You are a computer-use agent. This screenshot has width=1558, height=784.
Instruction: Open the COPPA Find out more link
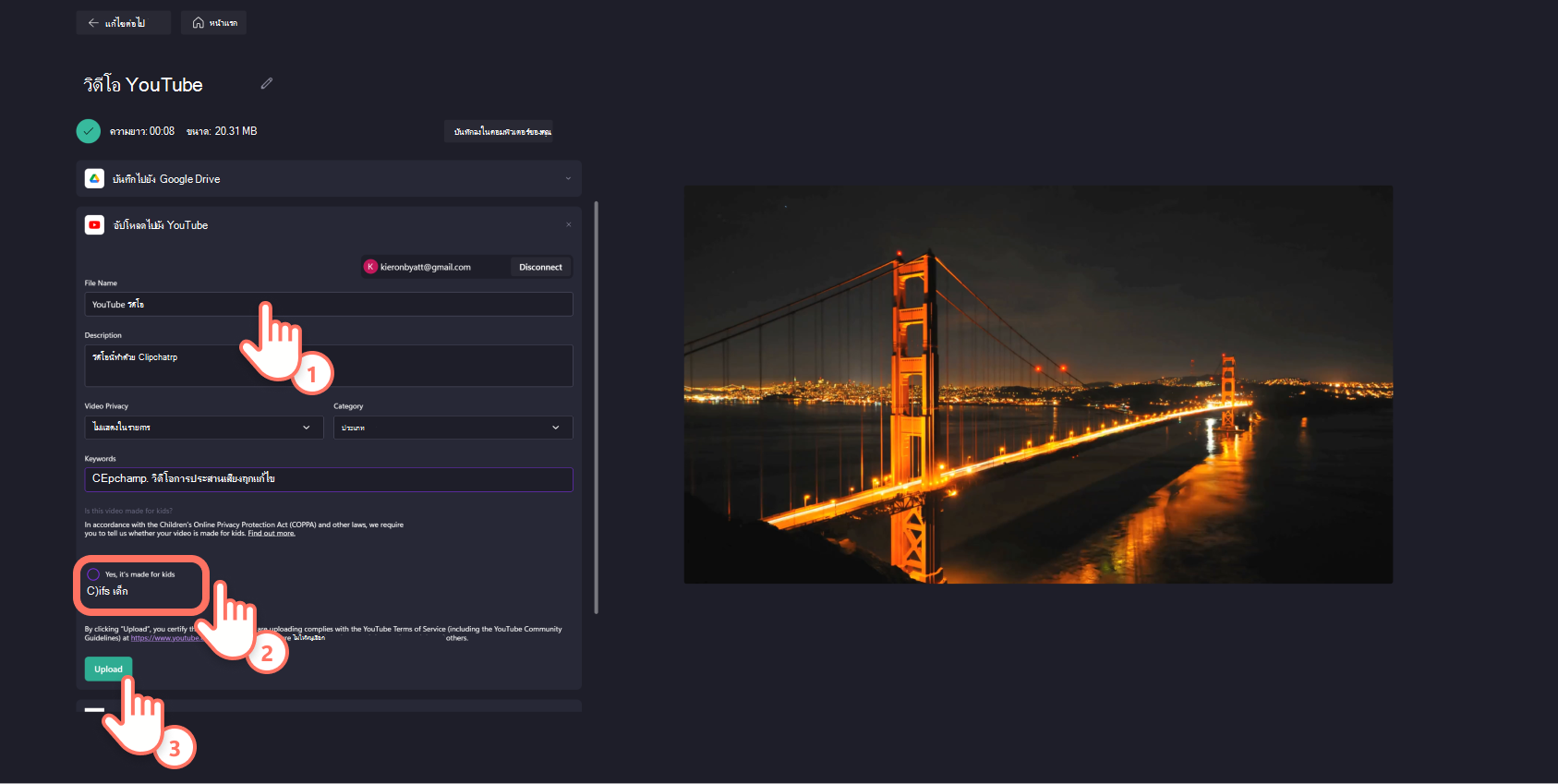272,533
